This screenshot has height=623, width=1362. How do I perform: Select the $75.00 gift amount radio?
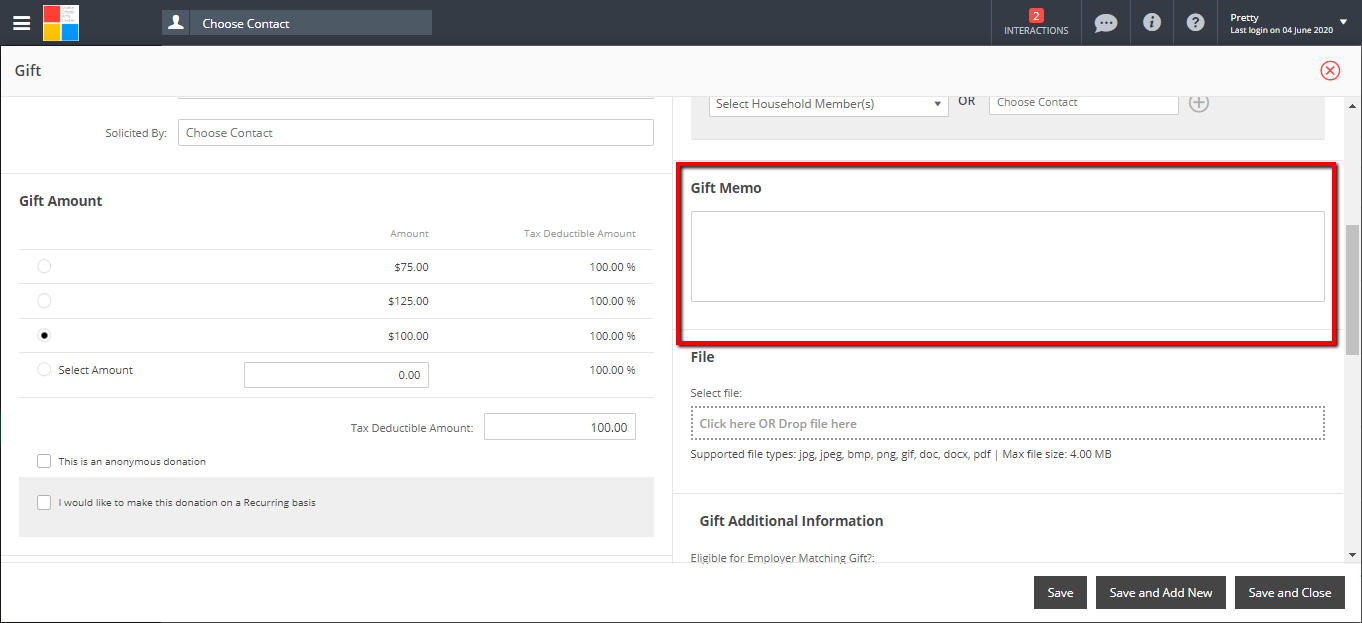[44, 266]
